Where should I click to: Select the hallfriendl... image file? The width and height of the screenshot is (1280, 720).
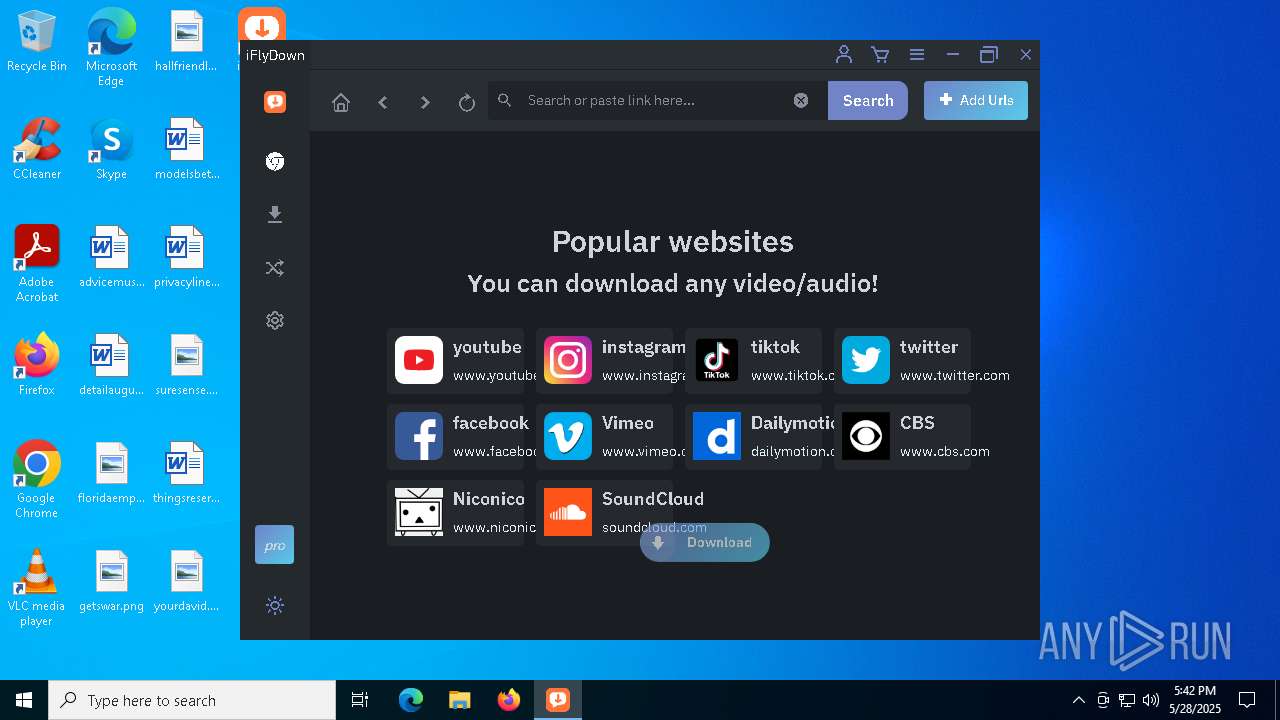186,40
